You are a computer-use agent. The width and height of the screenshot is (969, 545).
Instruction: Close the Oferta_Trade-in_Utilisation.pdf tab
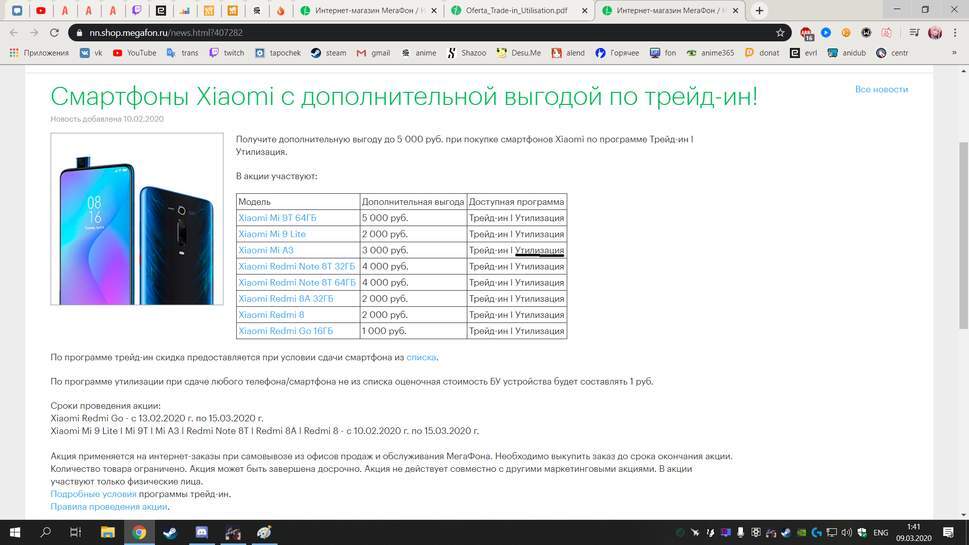click(x=585, y=11)
